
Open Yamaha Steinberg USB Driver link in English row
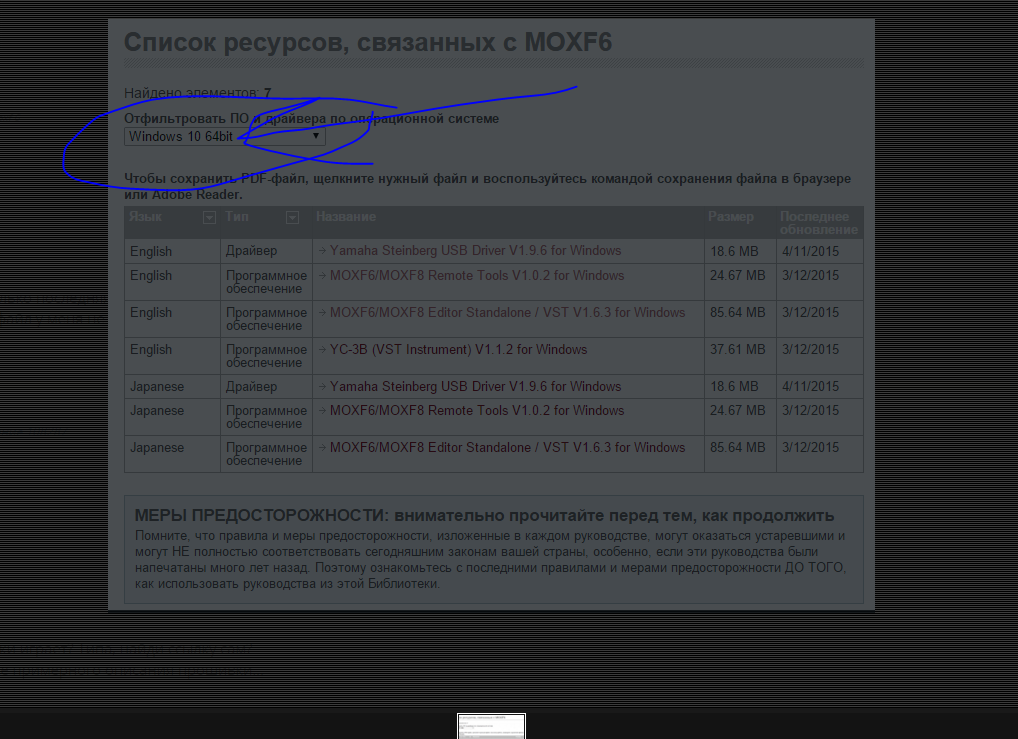(475, 251)
